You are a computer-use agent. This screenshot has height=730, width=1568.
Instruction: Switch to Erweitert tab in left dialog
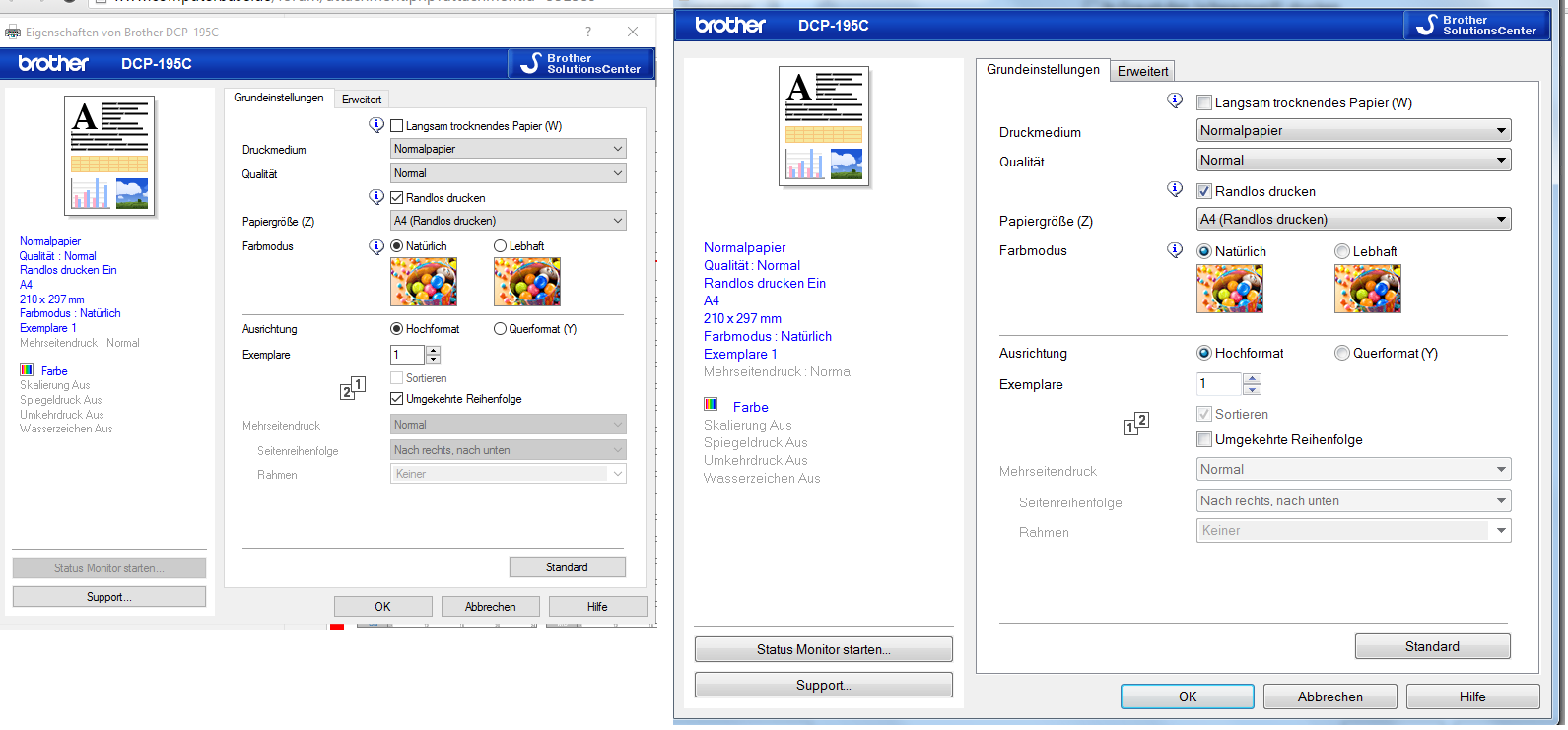pos(362,100)
